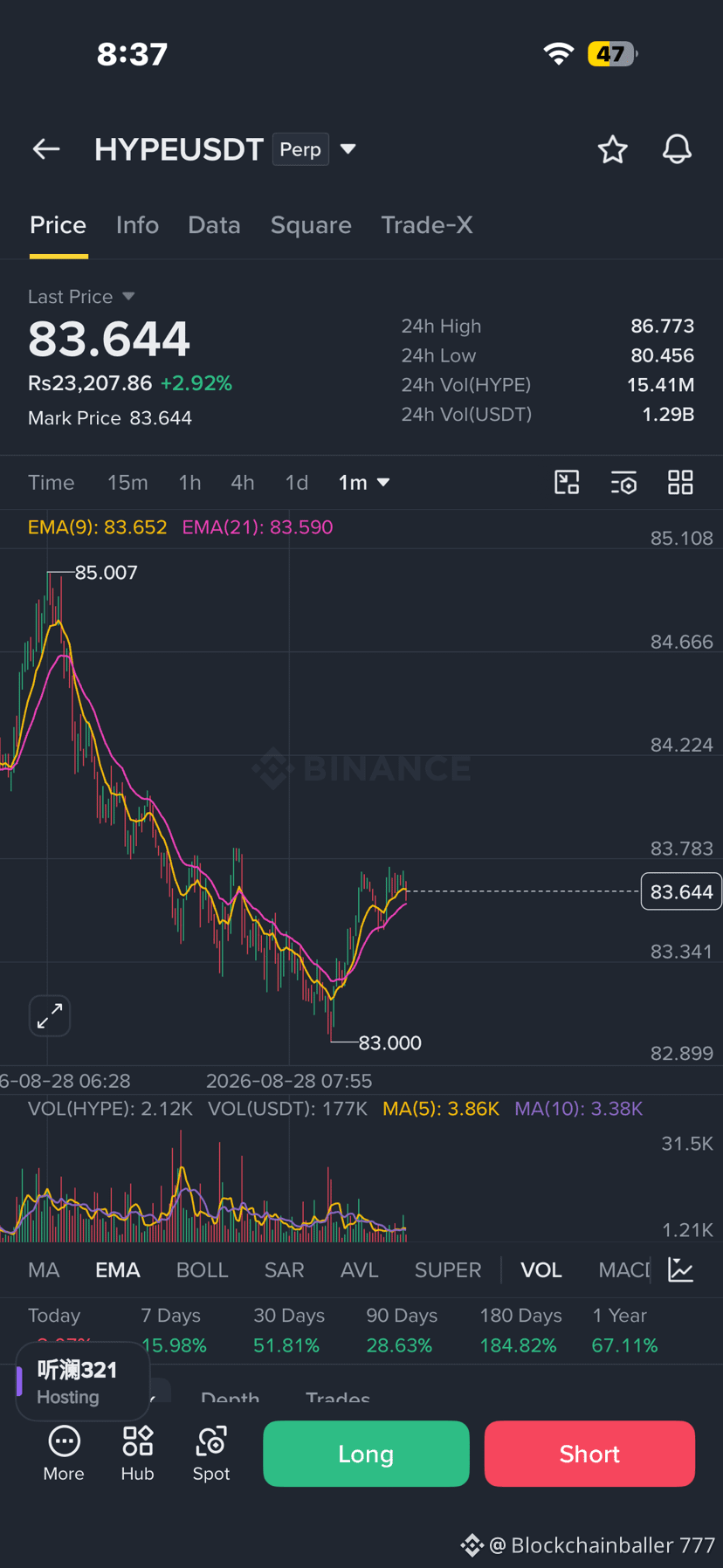
Task: Enable the MACD sub-indicator
Action: 624,1270
